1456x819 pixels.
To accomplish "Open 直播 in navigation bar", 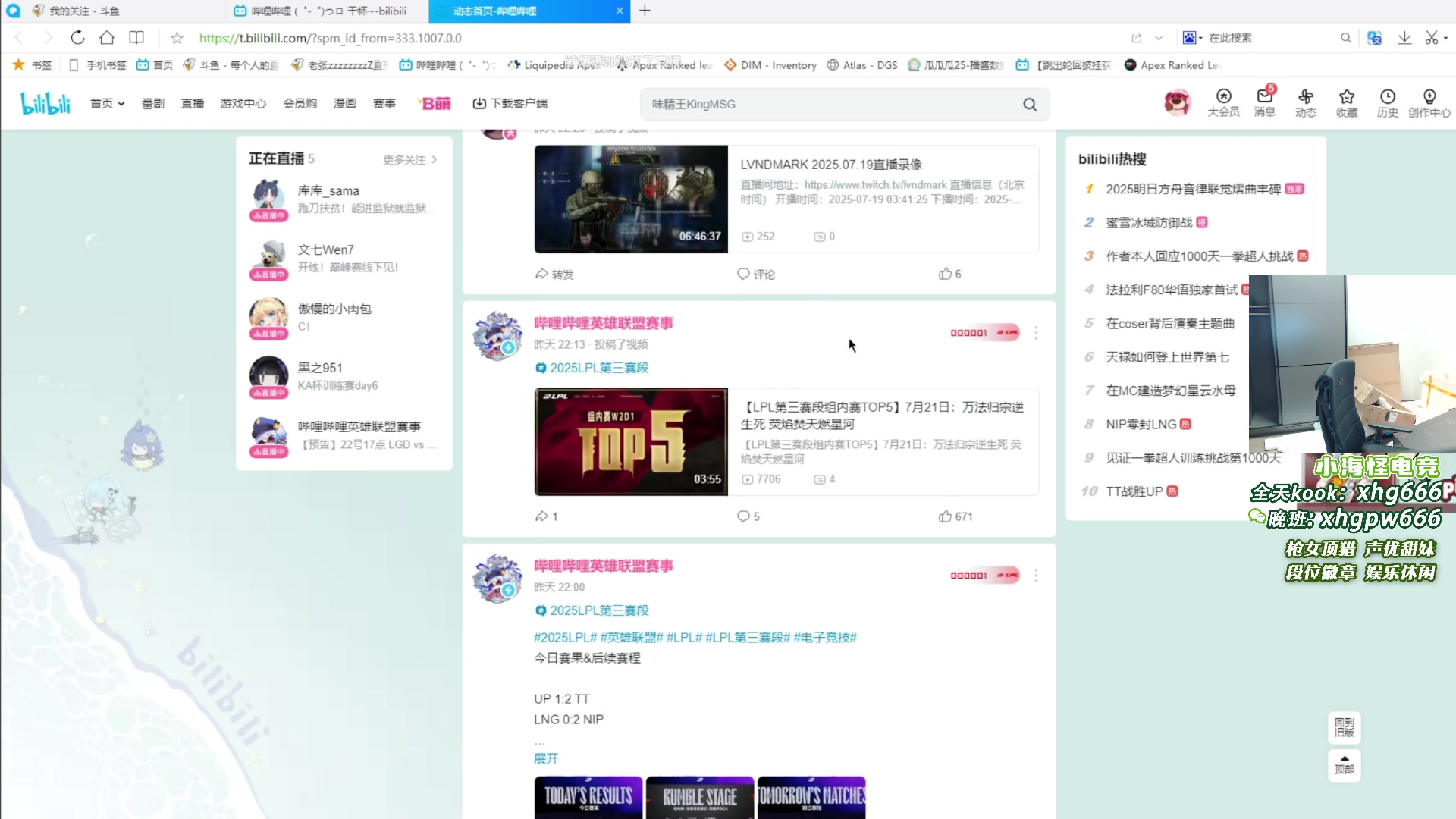I will tap(193, 104).
